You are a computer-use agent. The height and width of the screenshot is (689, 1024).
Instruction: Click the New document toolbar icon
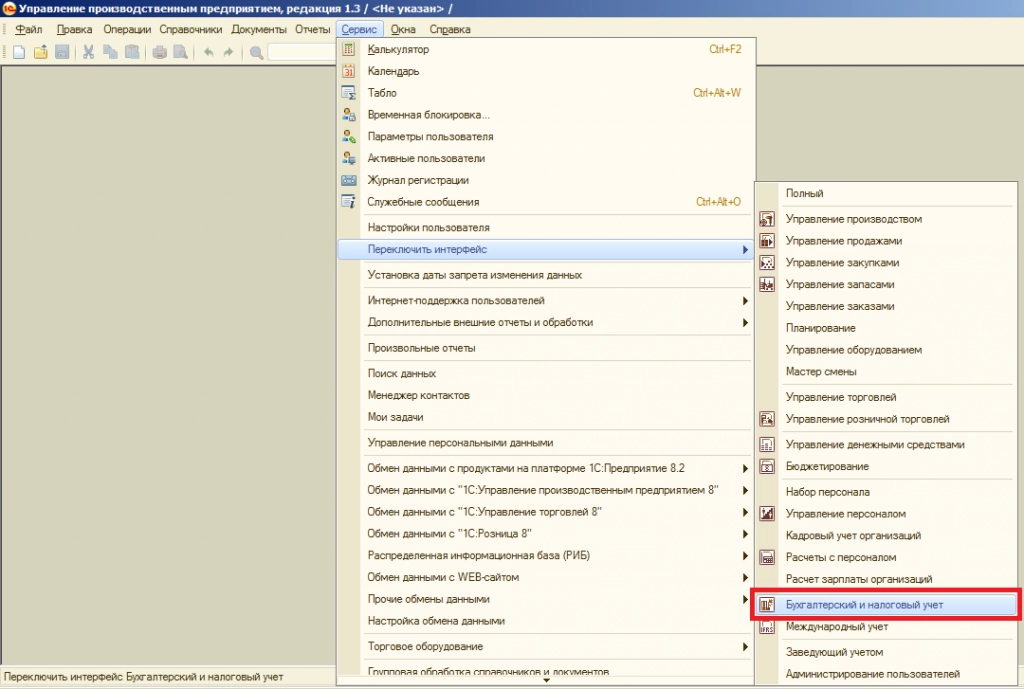[x=19, y=52]
